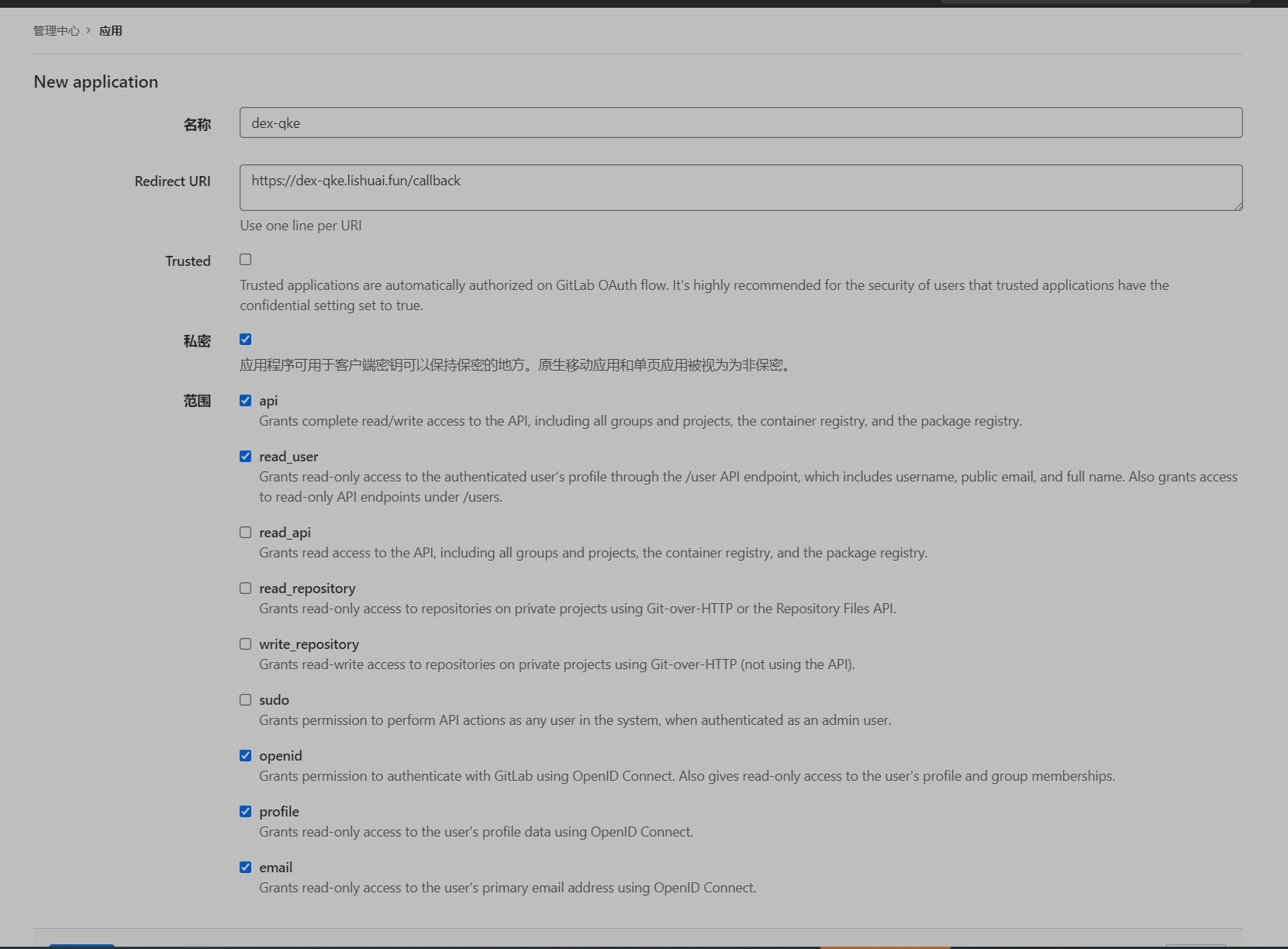
Task: Uncheck the openid scope checkbox
Action: coord(246,756)
